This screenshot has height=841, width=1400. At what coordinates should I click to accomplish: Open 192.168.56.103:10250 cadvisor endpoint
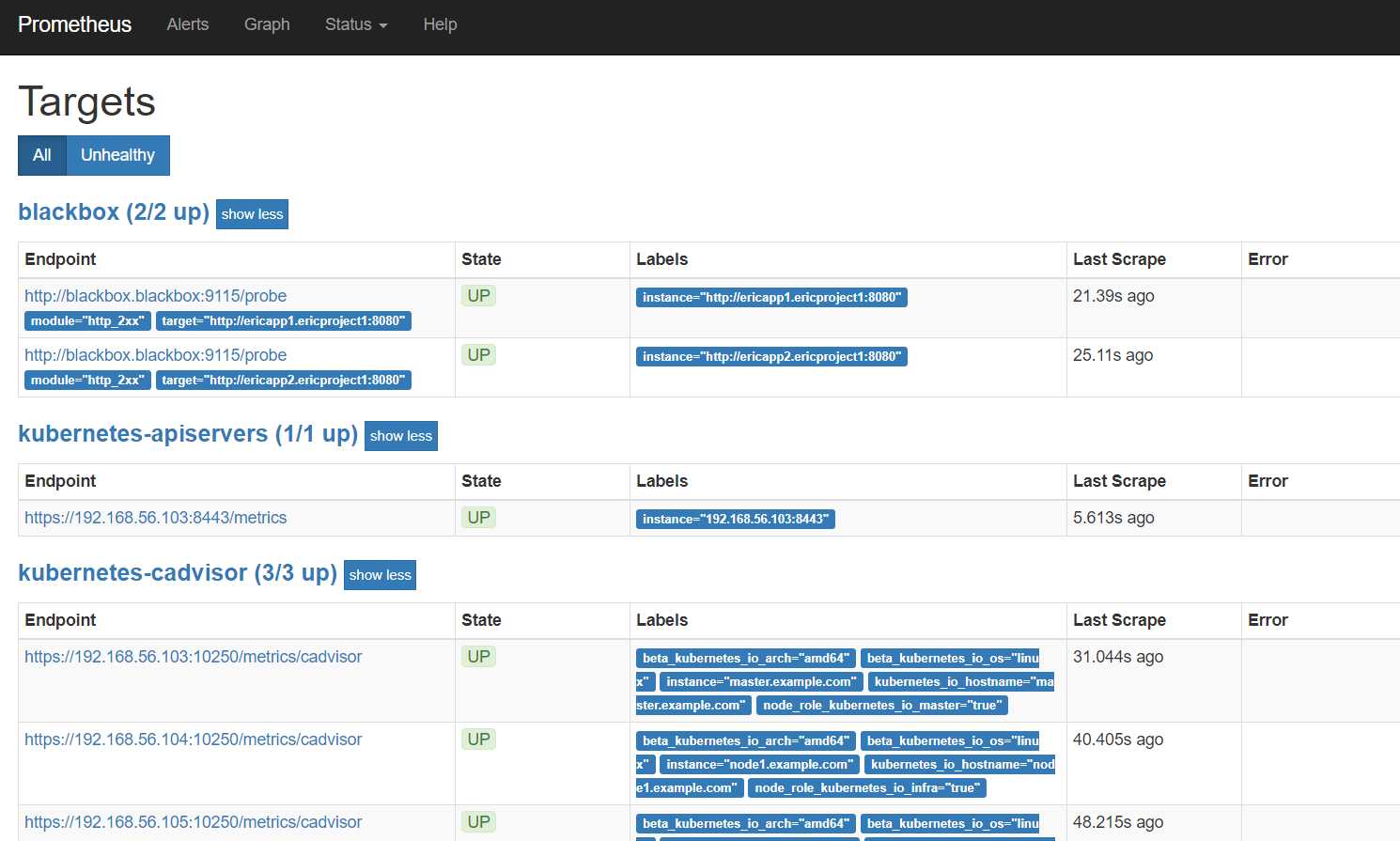[x=193, y=657]
